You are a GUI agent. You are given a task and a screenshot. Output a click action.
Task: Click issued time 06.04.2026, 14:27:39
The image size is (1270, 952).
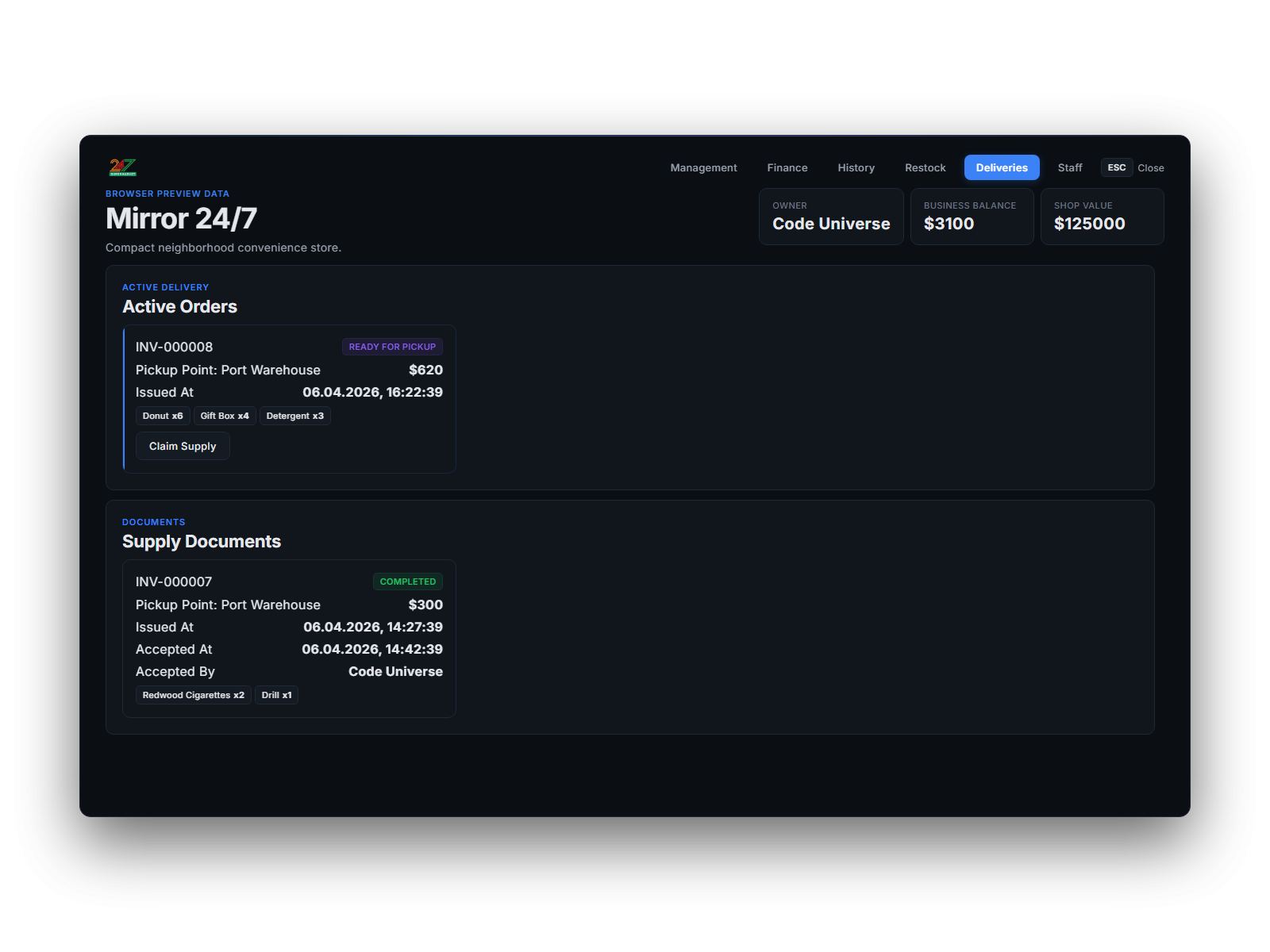pos(373,627)
